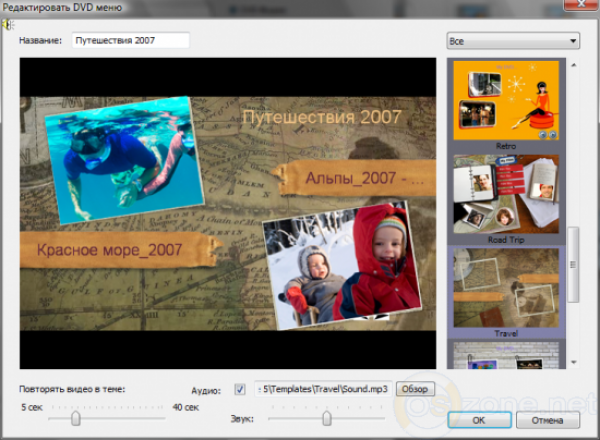600x440 pixels.
Task: Open the Все template category dropdown
Action: (x=512, y=42)
